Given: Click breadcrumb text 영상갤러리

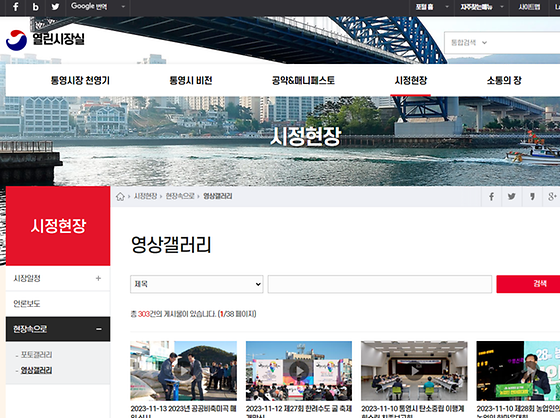Looking at the screenshot, I should pyautogui.click(x=218, y=196).
